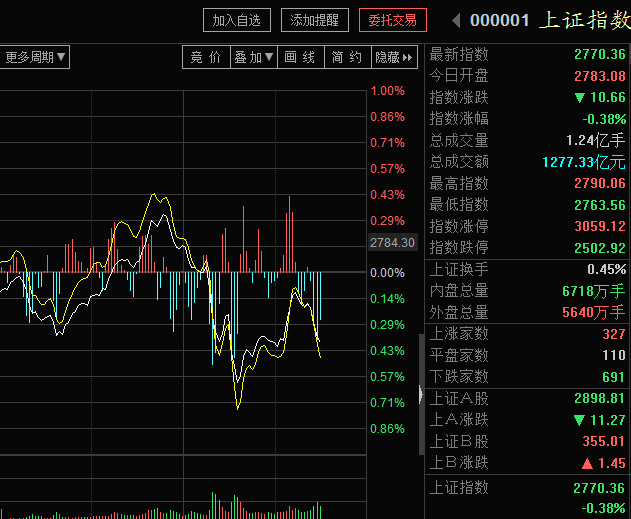The height and width of the screenshot is (519, 631).
Task: Open the 更多周期 dropdown
Action: pos(35,57)
